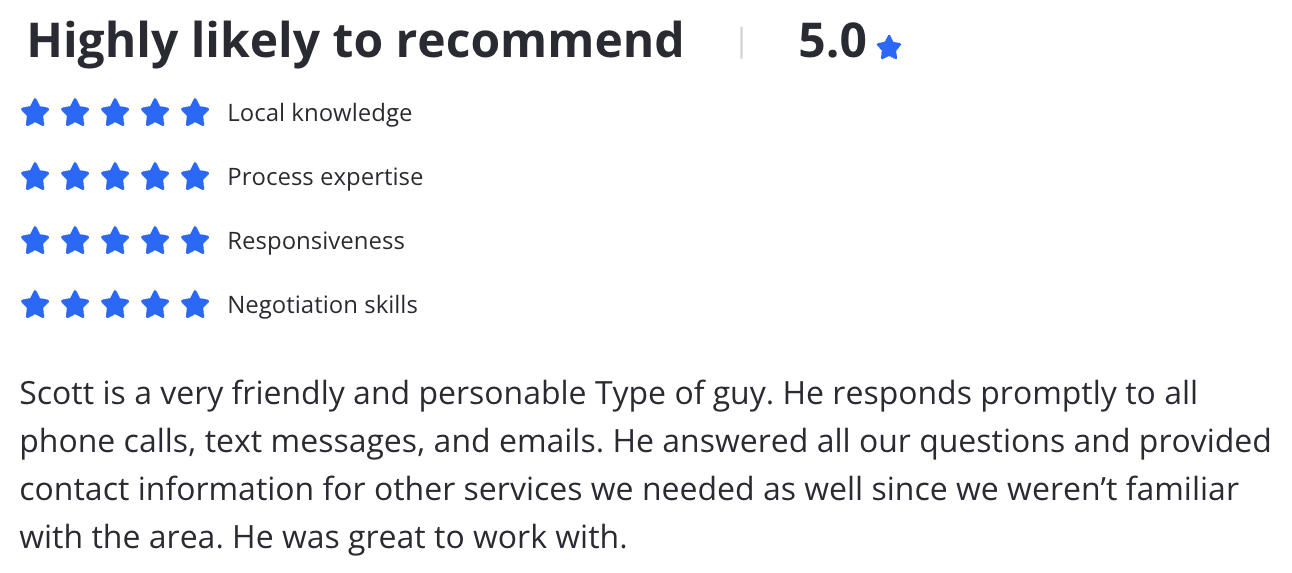Click the Process expertise label
This screenshot has height=573, width=1292.
pos(325,177)
